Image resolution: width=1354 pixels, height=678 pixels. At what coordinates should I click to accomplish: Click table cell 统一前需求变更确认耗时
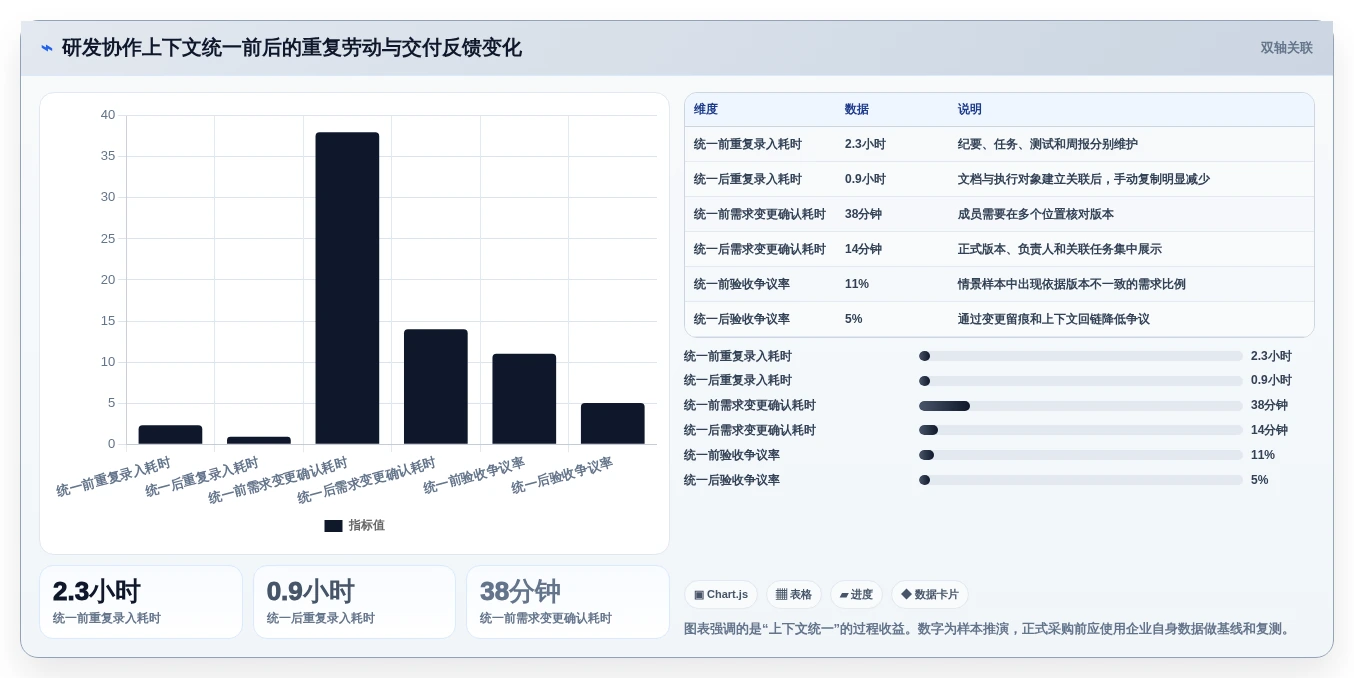(x=760, y=215)
